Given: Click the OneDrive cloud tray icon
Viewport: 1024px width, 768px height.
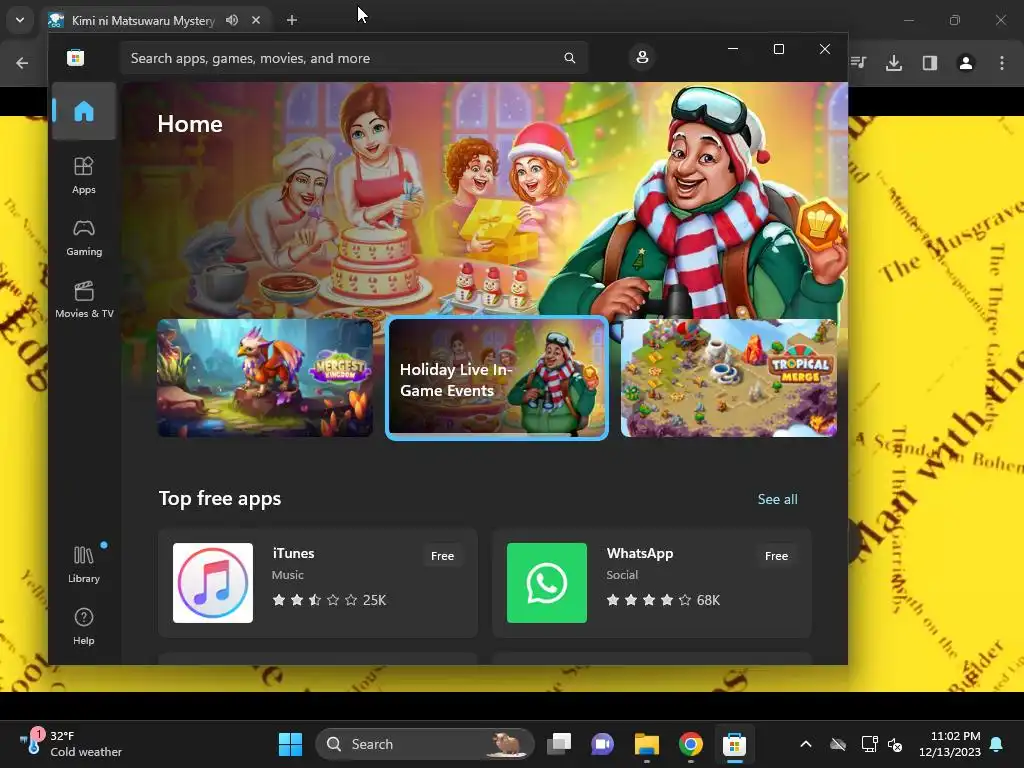Looking at the screenshot, I should [838, 744].
